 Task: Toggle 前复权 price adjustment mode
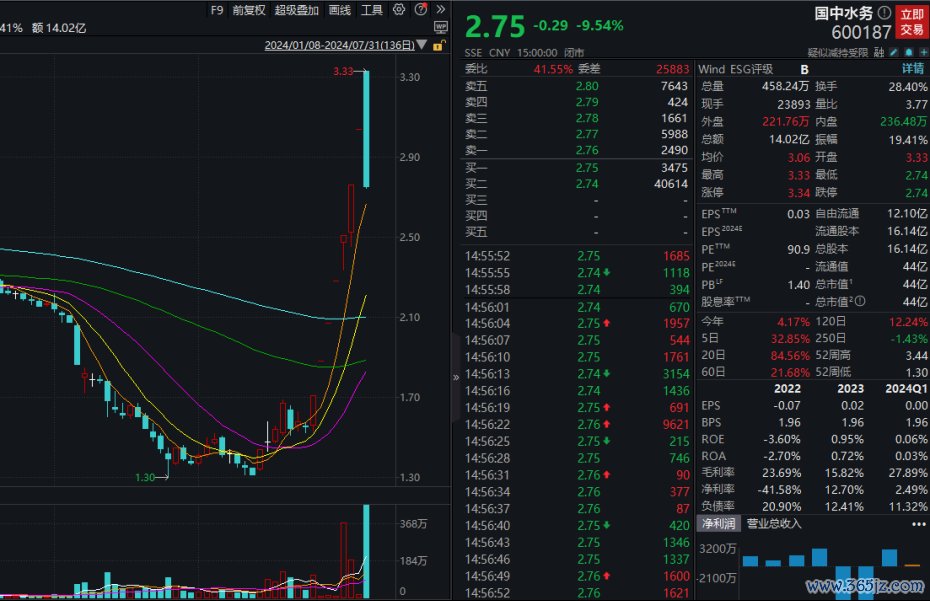click(x=249, y=10)
